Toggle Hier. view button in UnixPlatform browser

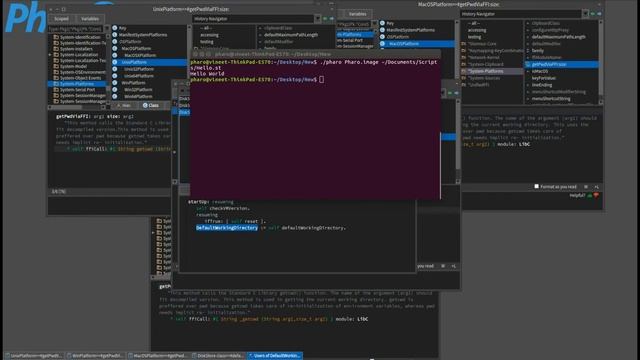[124, 105]
